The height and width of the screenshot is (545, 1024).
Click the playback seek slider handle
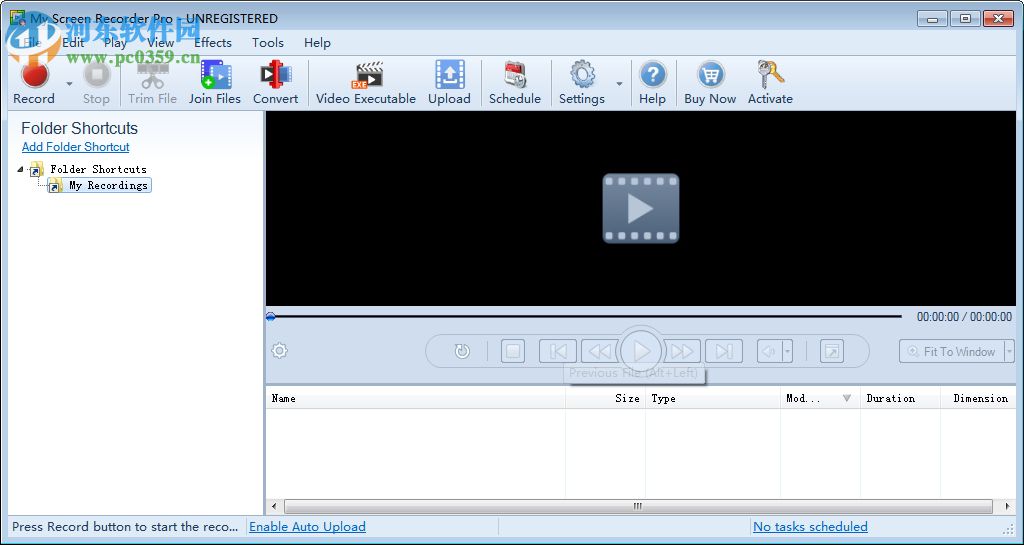tap(270, 317)
